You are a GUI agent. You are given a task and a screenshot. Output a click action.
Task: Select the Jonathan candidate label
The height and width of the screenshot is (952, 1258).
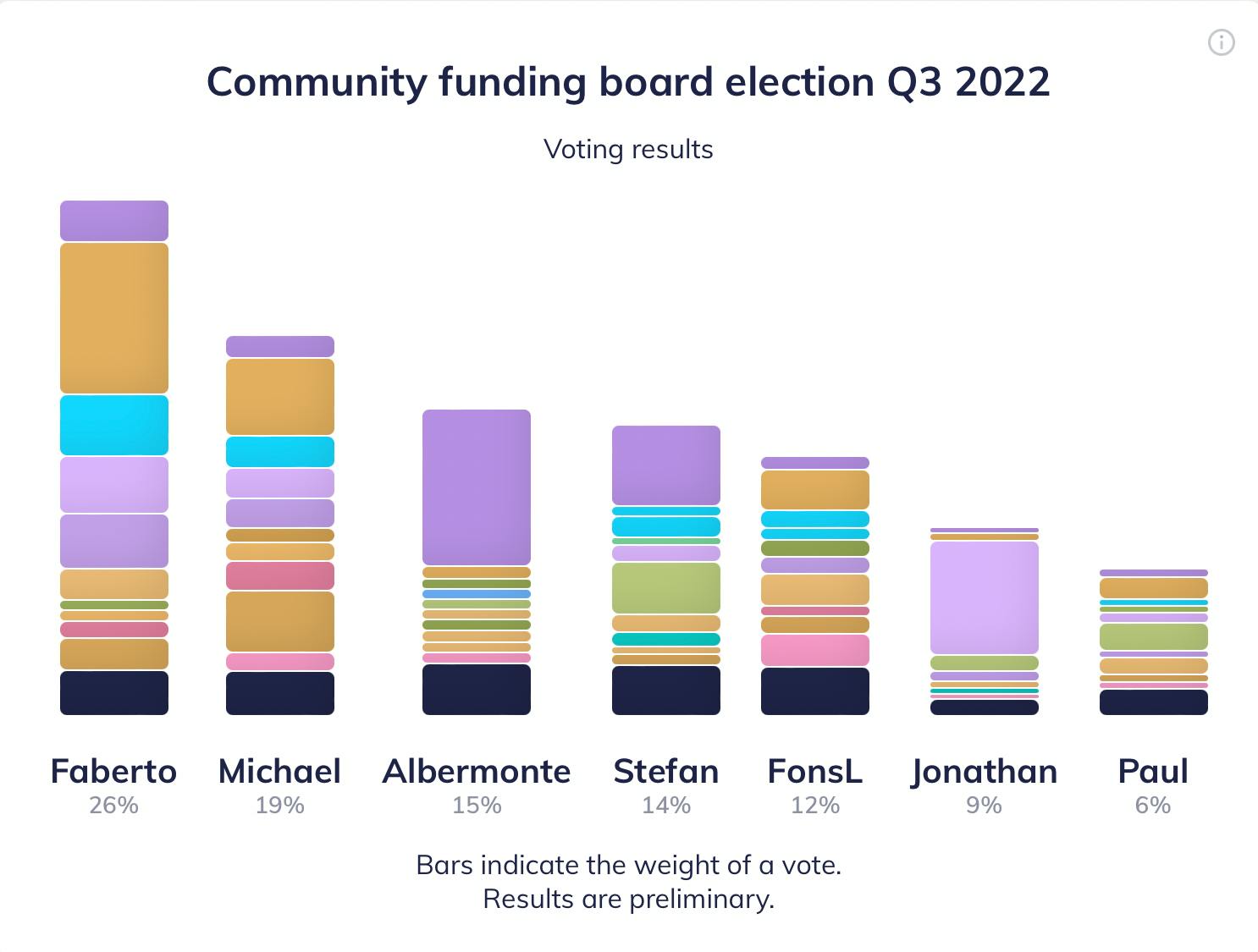click(985, 772)
